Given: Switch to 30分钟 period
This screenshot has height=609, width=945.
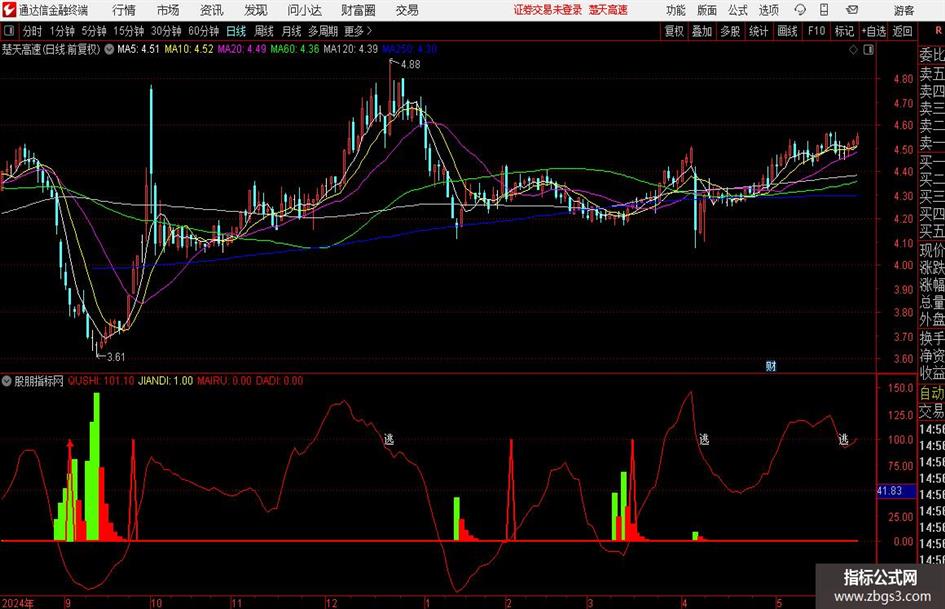Looking at the screenshot, I should [x=166, y=31].
